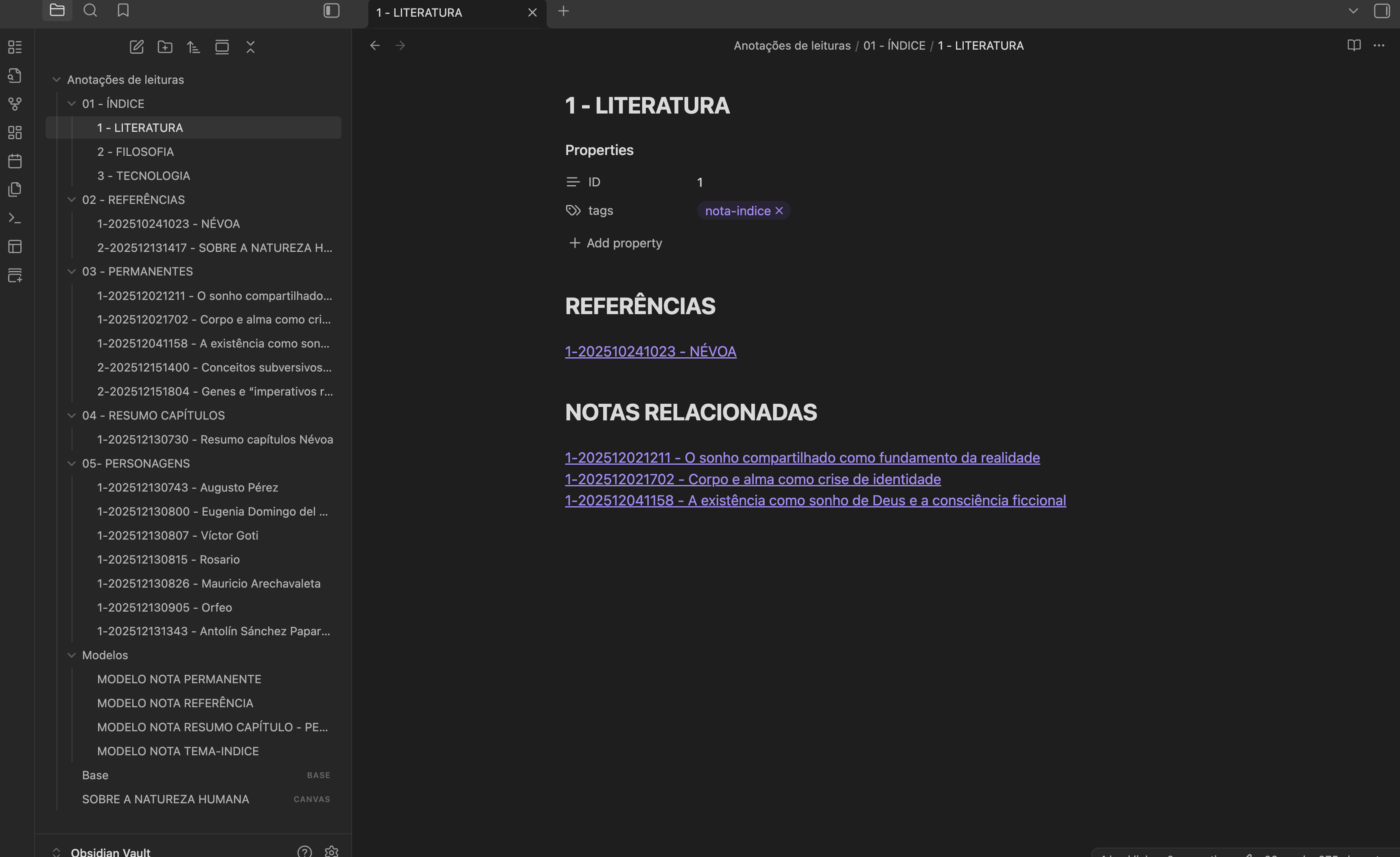Image resolution: width=1400 pixels, height=857 pixels.
Task: Open the bookmarks pane icon
Action: (x=123, y=11)
